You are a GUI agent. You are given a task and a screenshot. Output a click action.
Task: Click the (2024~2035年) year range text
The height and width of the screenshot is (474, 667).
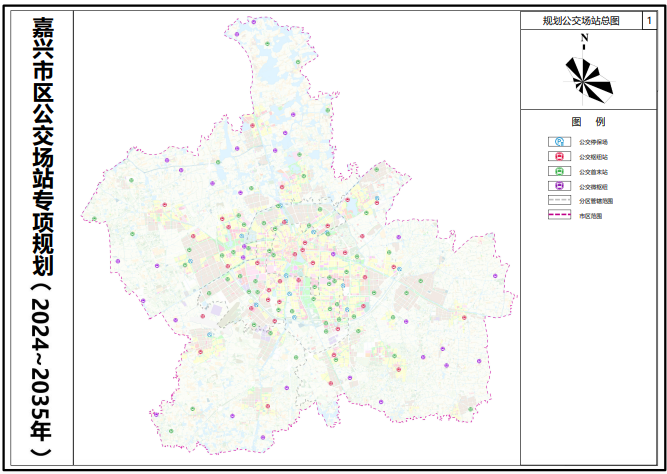pos(43,372)
